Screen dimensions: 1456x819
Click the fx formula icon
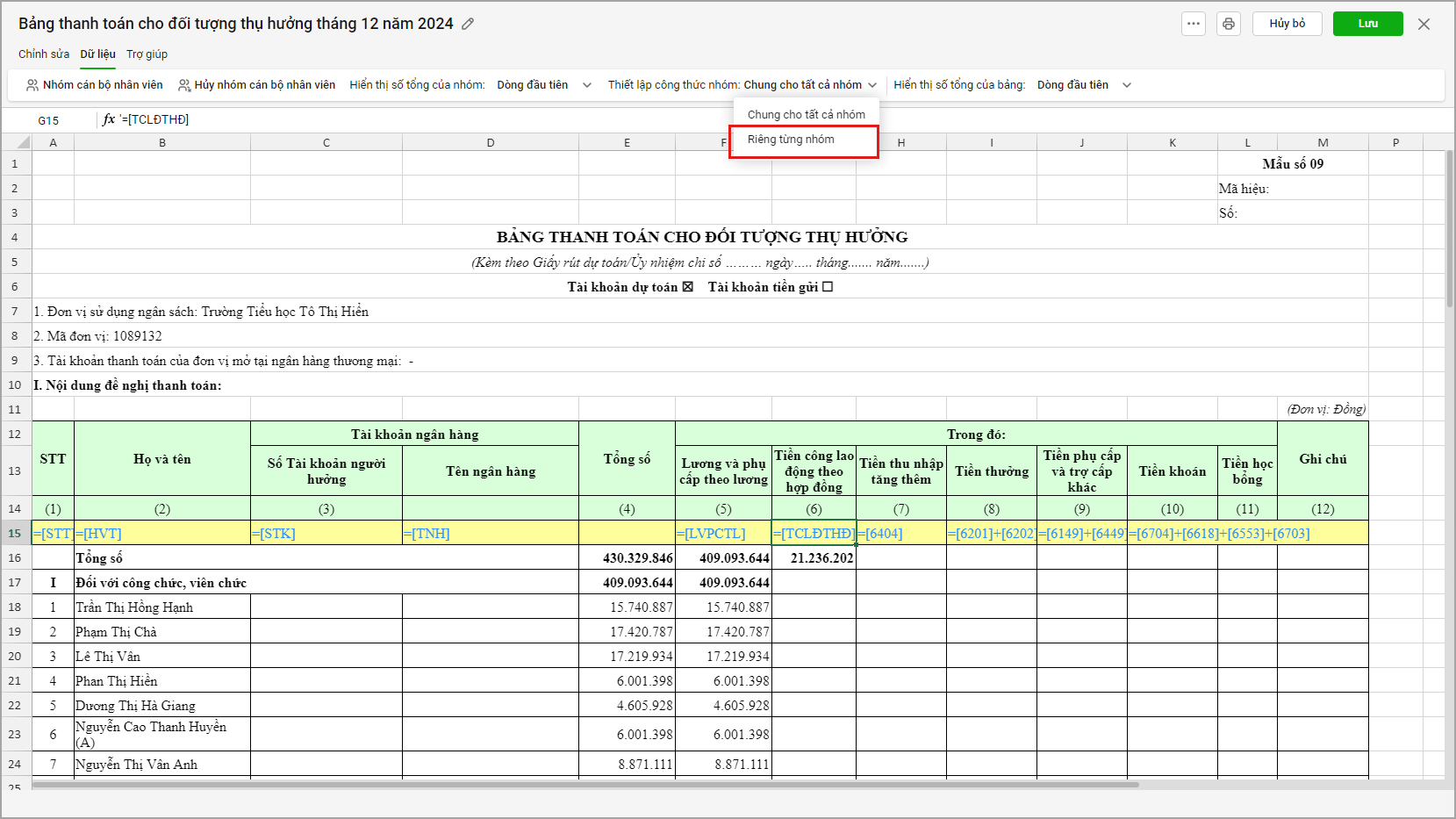[x=109, y=119]
